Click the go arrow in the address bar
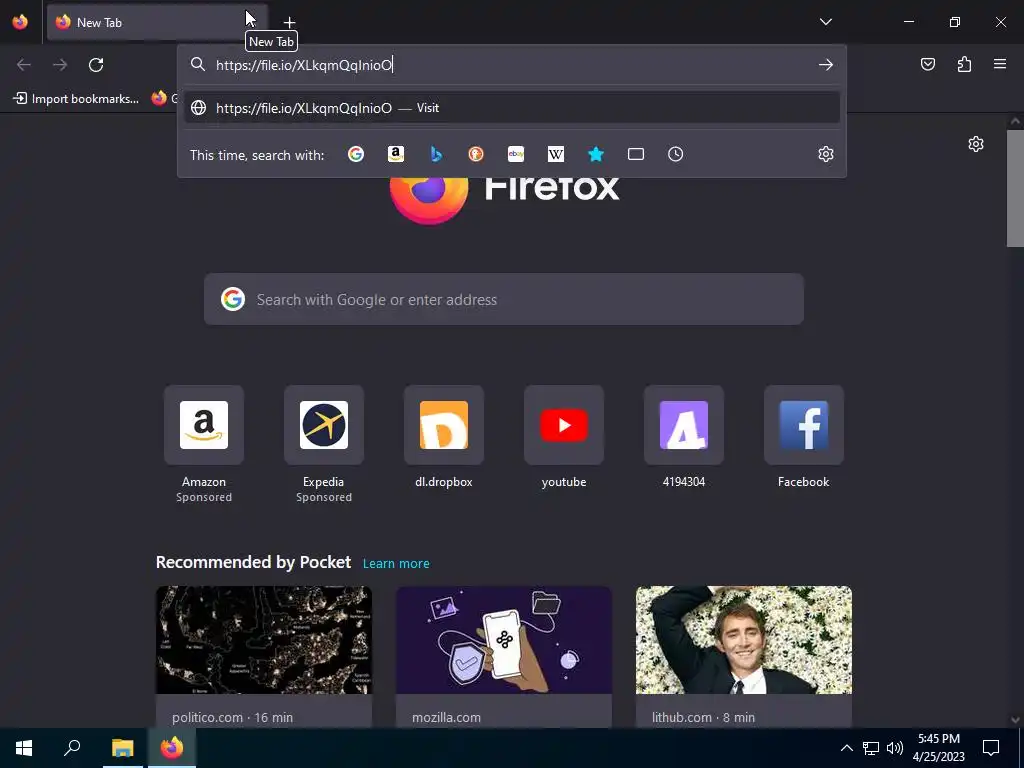 click(825, 65)
